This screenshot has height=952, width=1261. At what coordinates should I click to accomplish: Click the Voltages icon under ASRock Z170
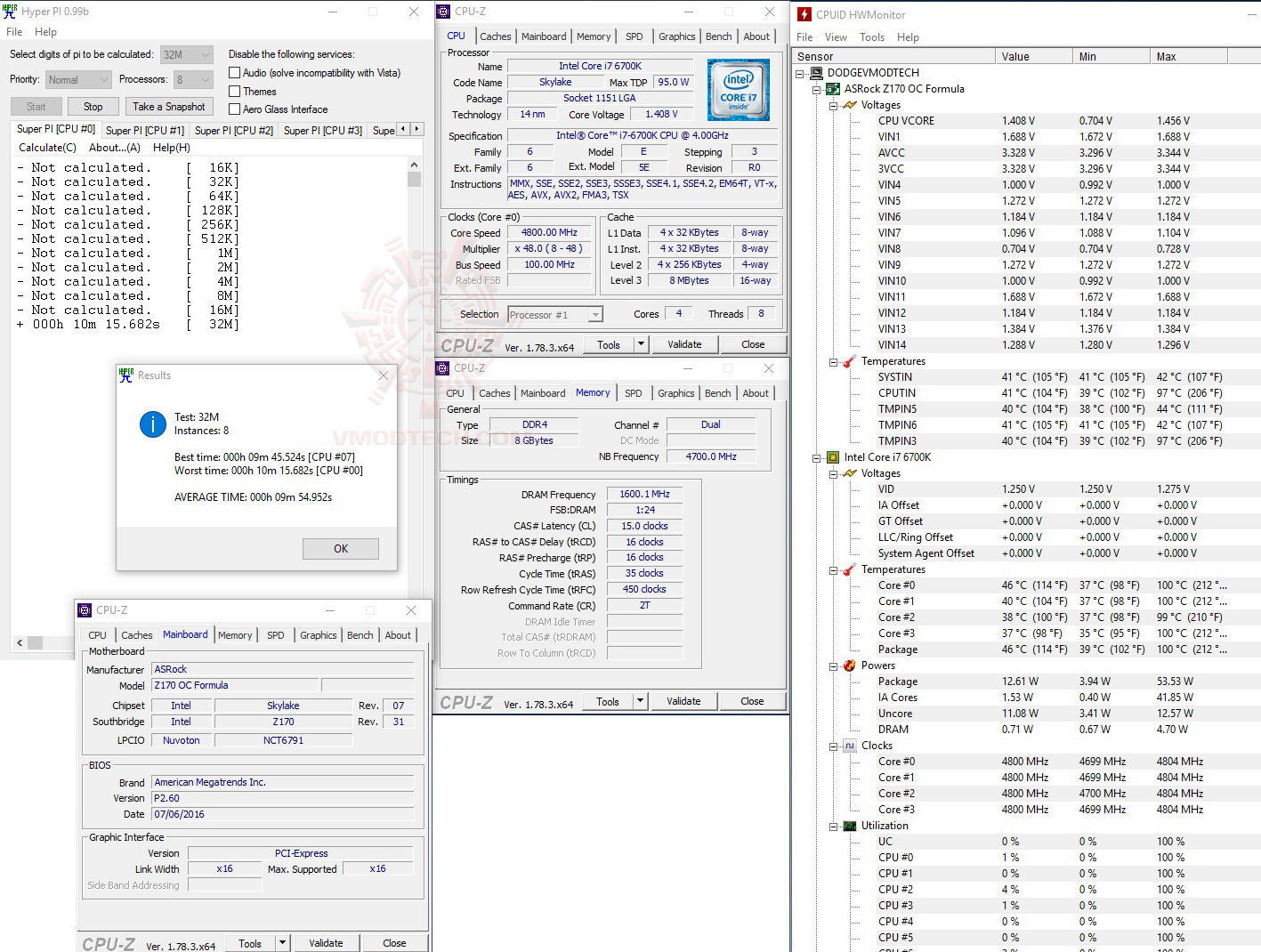[x=850, y=105]
